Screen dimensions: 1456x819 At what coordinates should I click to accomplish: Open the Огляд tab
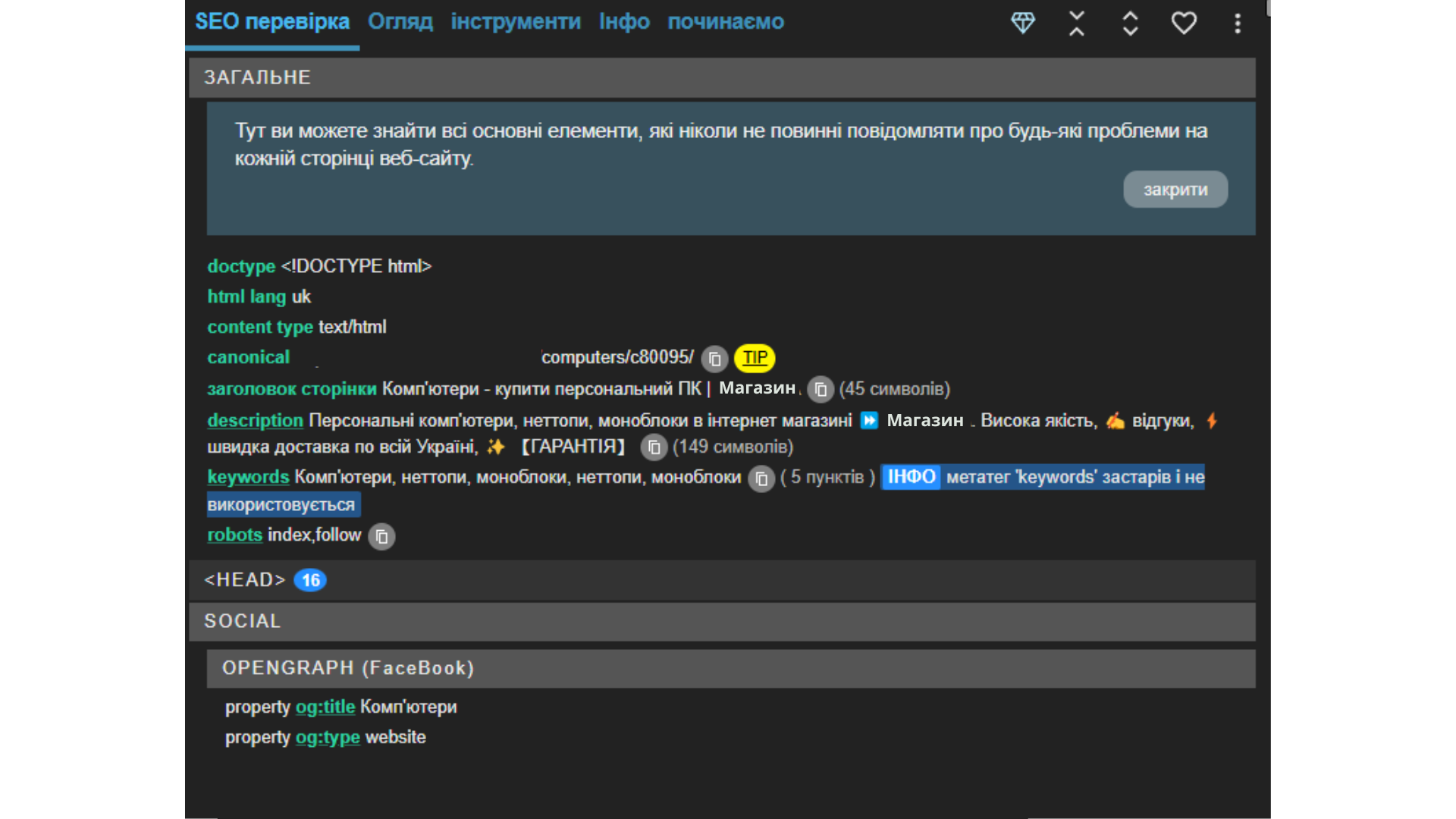point(400,22)
